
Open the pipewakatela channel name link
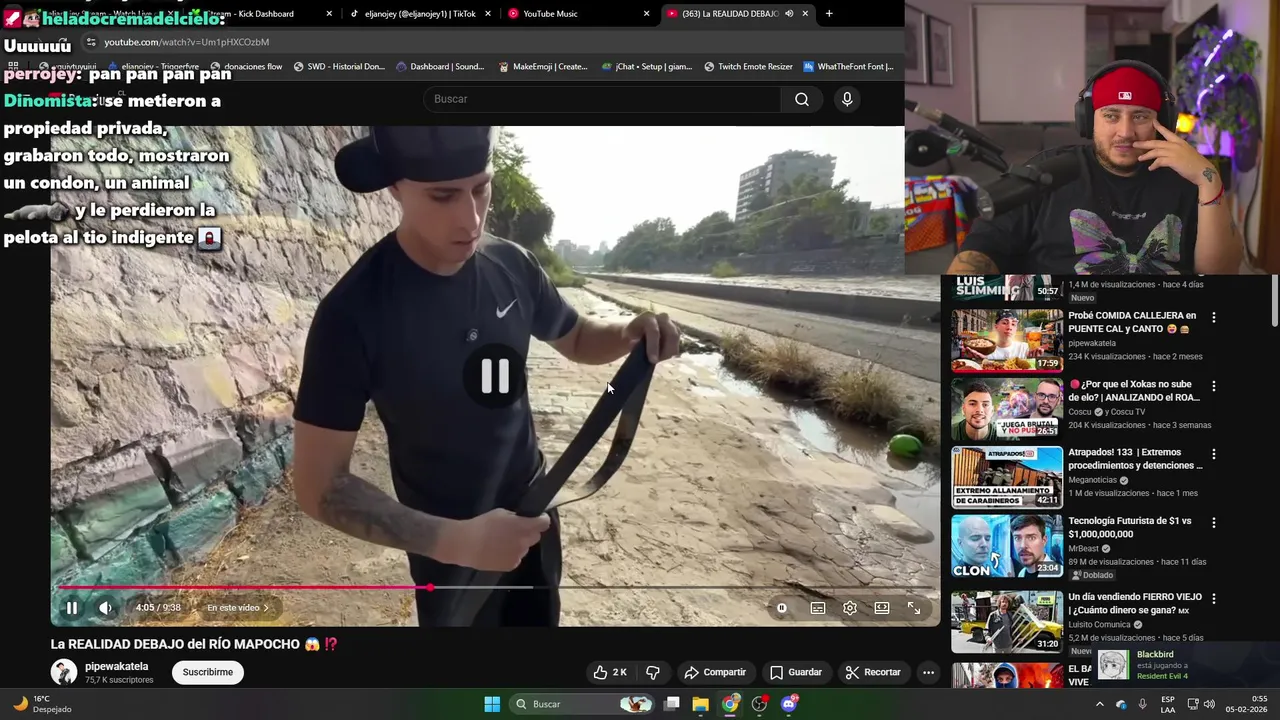point(116,666)
